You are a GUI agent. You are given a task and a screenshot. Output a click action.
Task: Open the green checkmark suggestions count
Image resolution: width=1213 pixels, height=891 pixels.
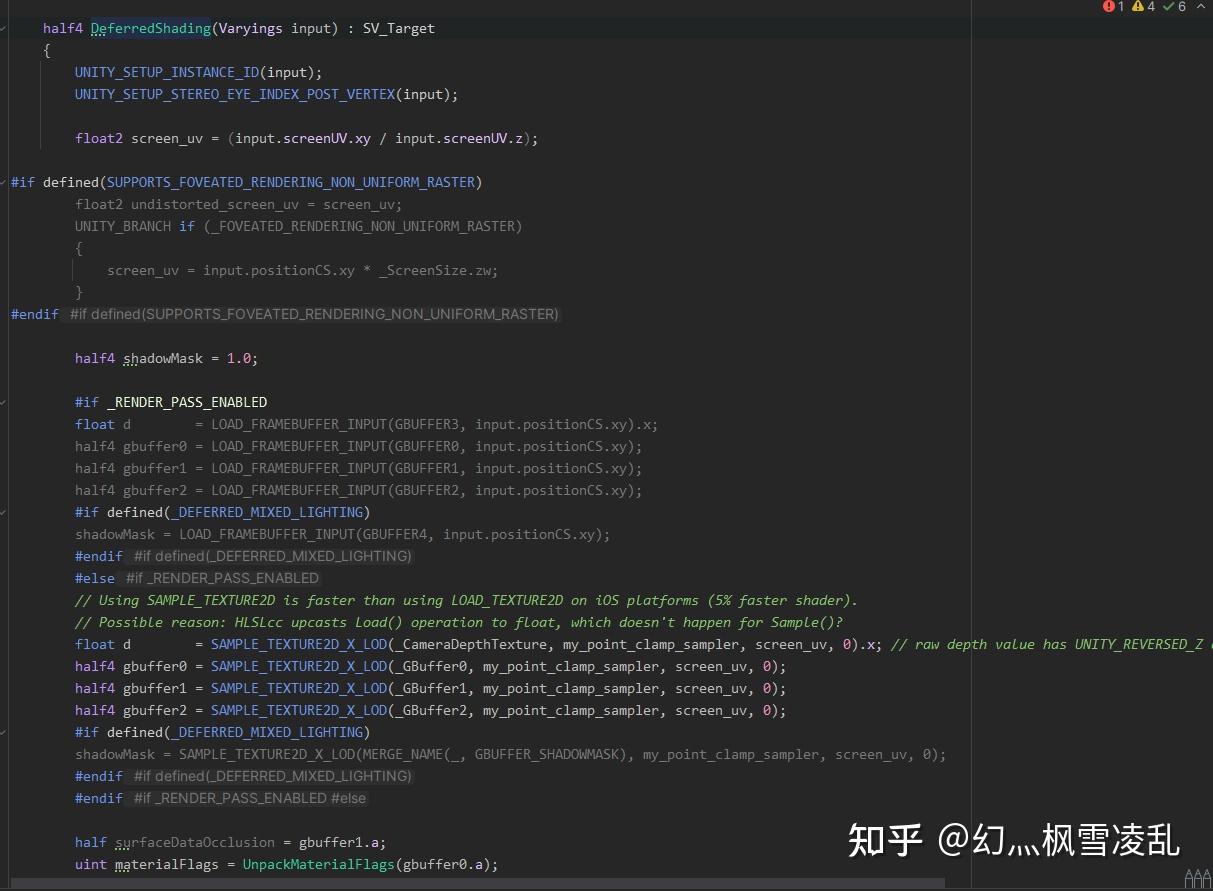pos(1174,7)
